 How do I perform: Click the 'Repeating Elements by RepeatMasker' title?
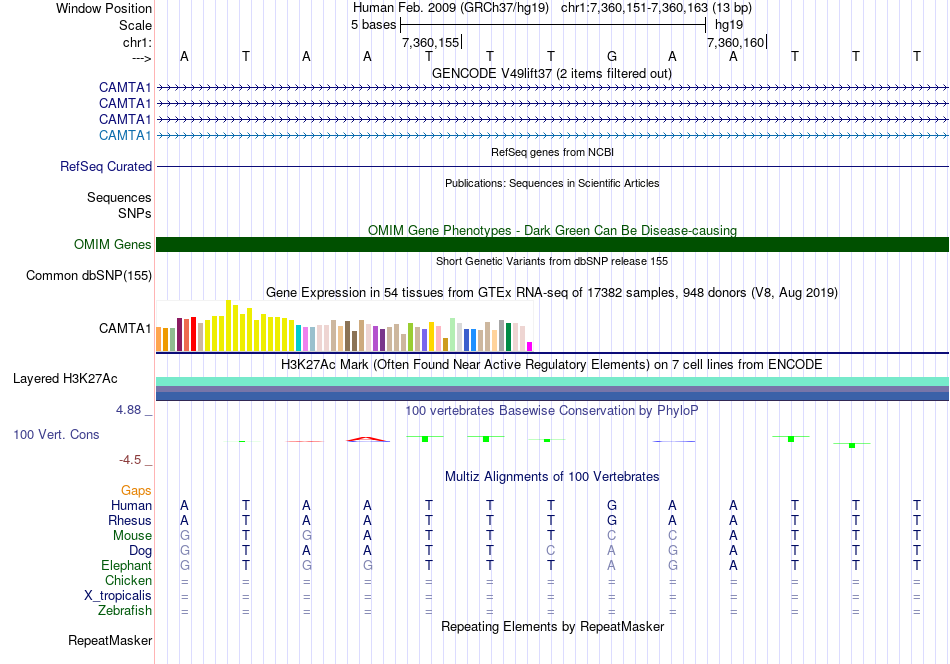(552, 626)
